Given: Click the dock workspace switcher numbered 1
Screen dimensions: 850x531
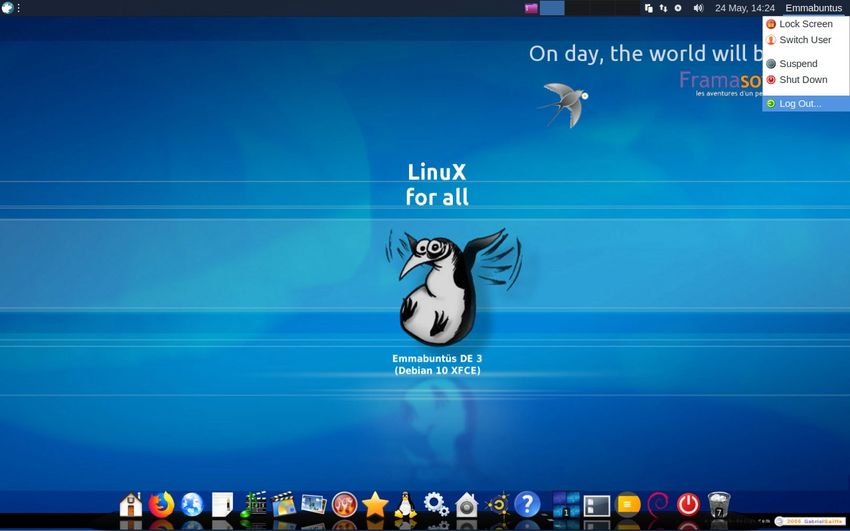Looking at the screenshot, I should pos(566,504).
